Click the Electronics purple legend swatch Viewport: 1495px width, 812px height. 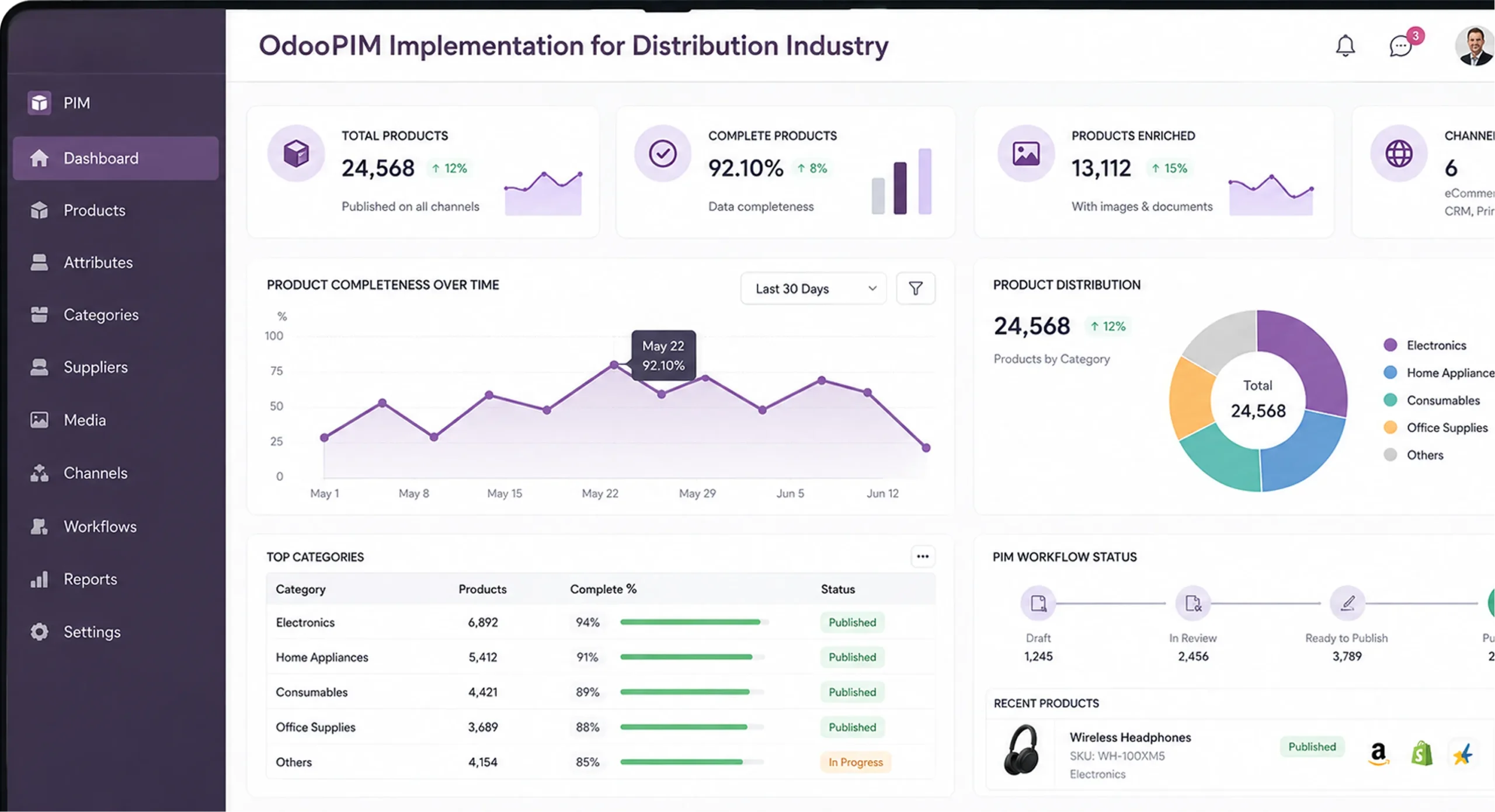[1390, 345]
